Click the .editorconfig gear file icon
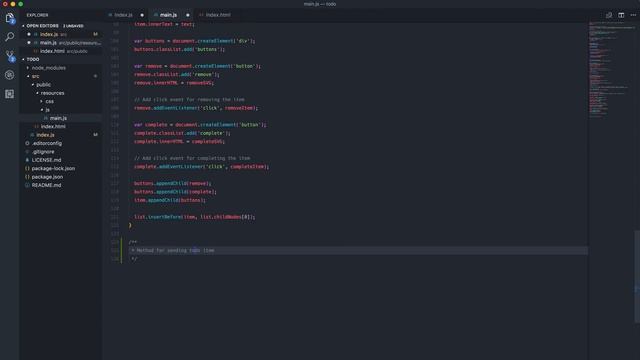Image resolution: width=640 pixels, height=360 pixels. [27, 143]
